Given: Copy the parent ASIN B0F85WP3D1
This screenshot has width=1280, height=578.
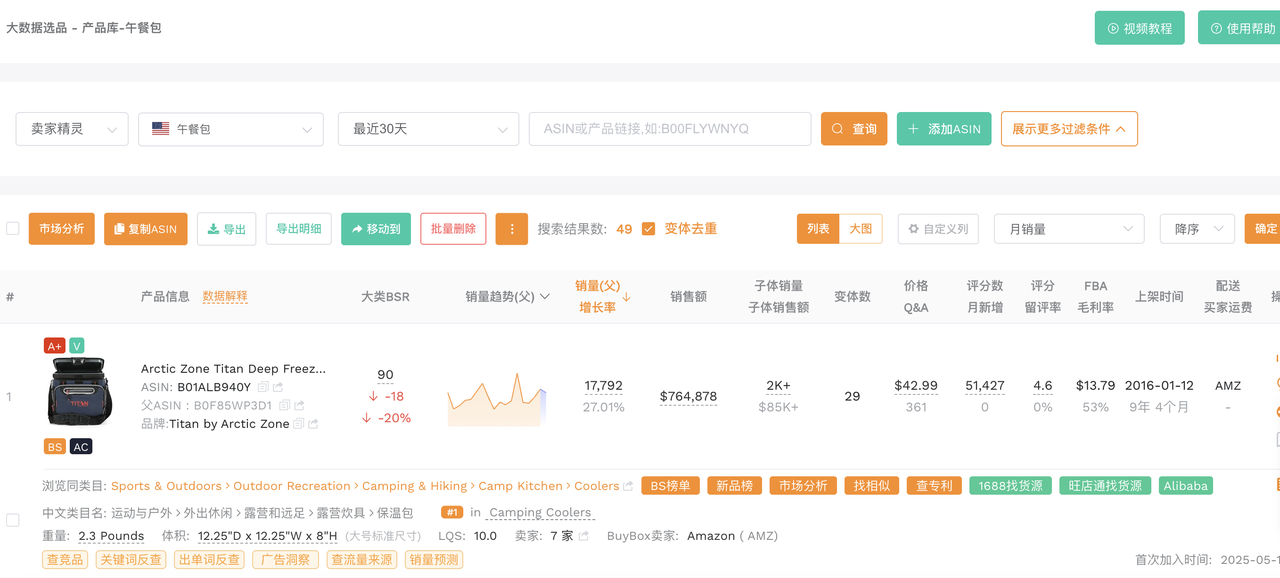Looking at the screenshot, I should tap(284, 405).
